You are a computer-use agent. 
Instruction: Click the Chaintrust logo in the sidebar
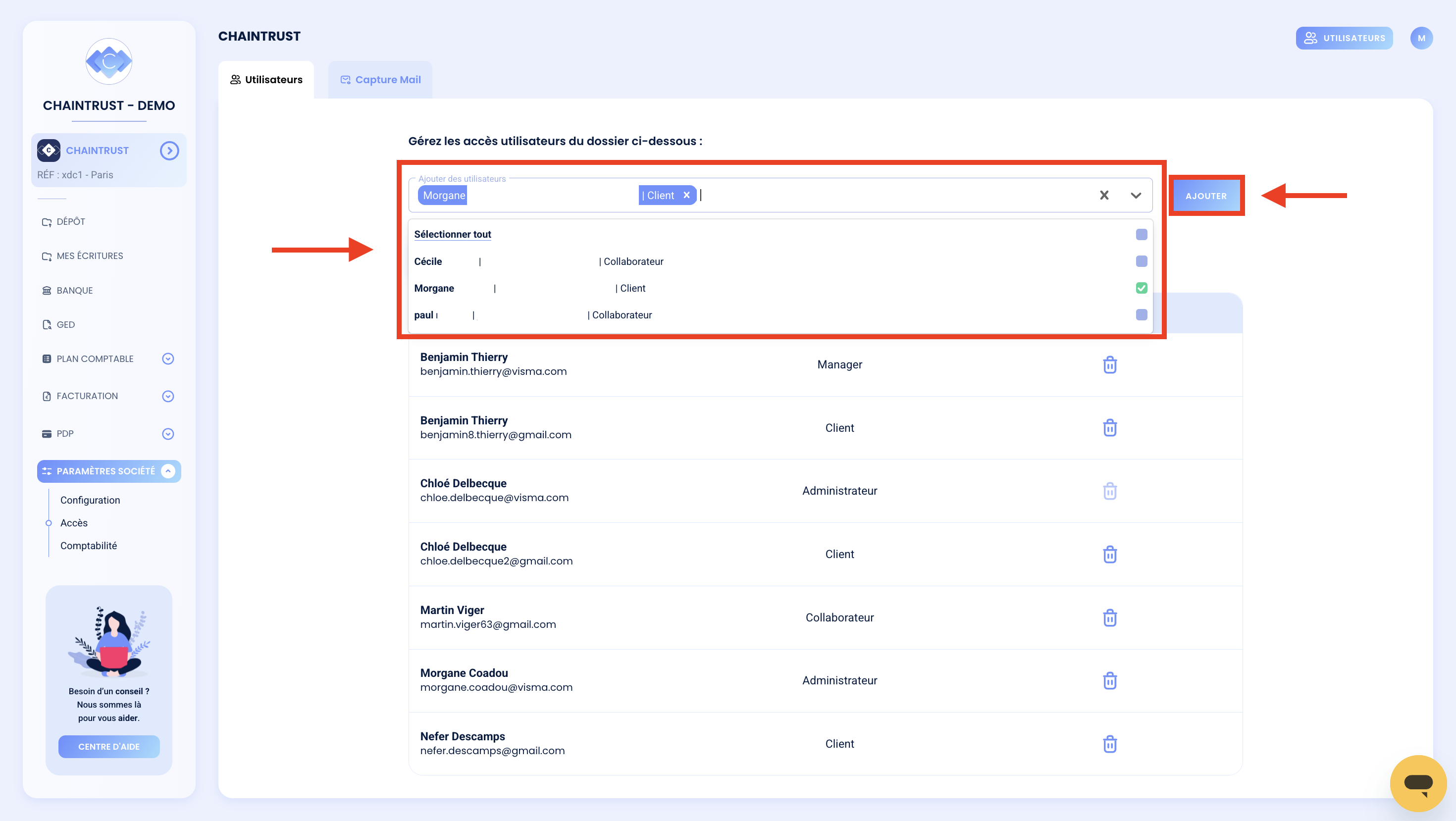point(108,61)
